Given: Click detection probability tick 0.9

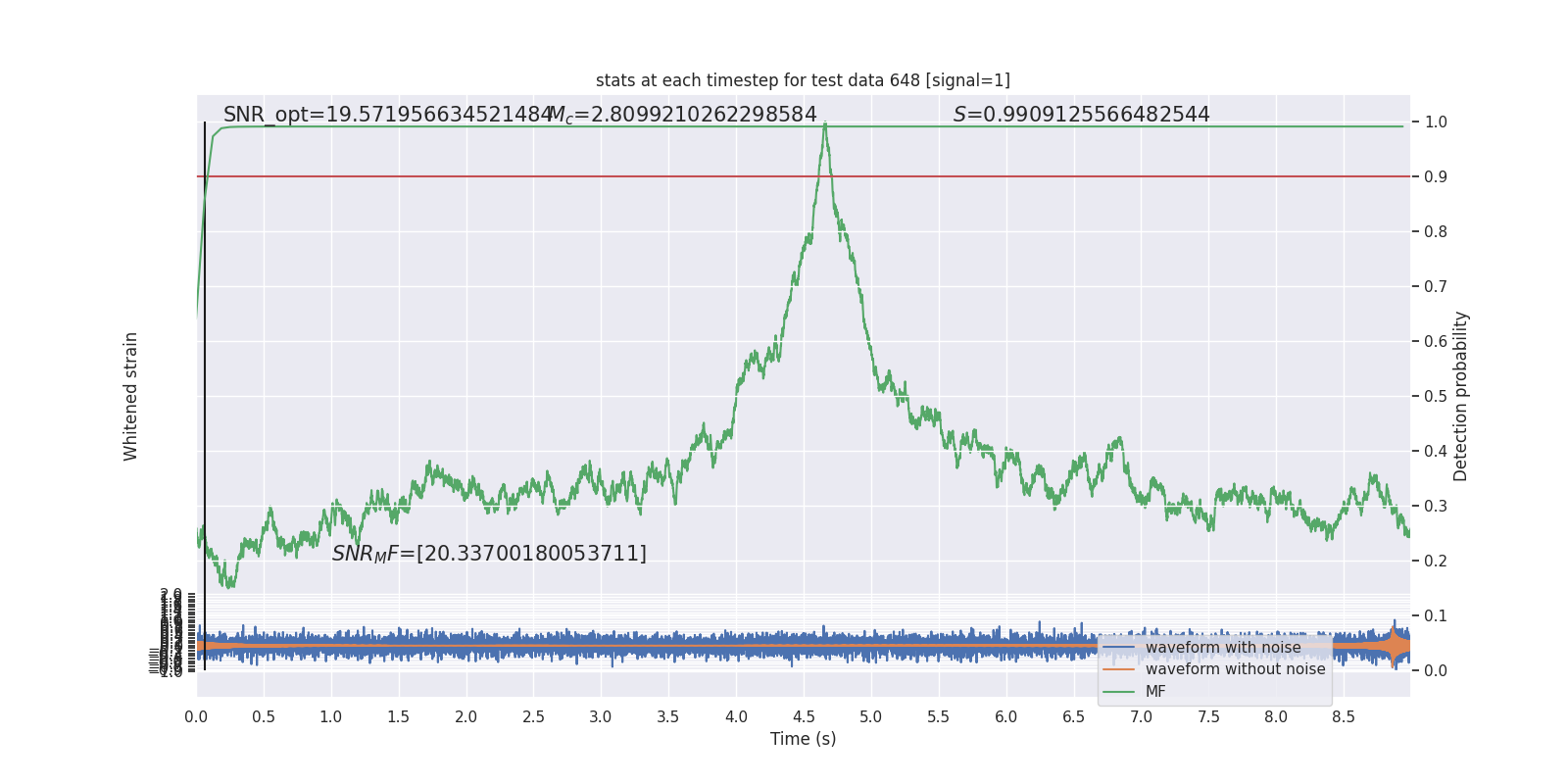Looking at the screenshot, I should [x=1436, y=177].
